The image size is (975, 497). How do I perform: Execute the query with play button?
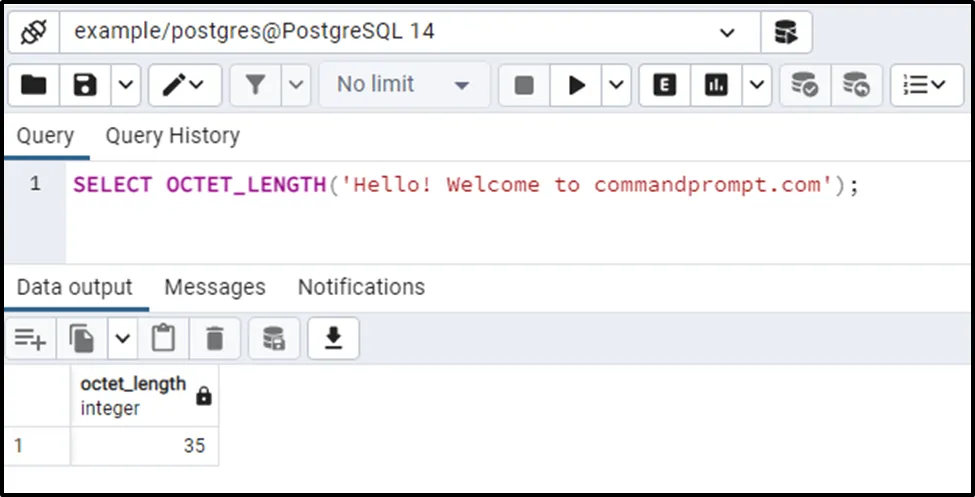577,85
